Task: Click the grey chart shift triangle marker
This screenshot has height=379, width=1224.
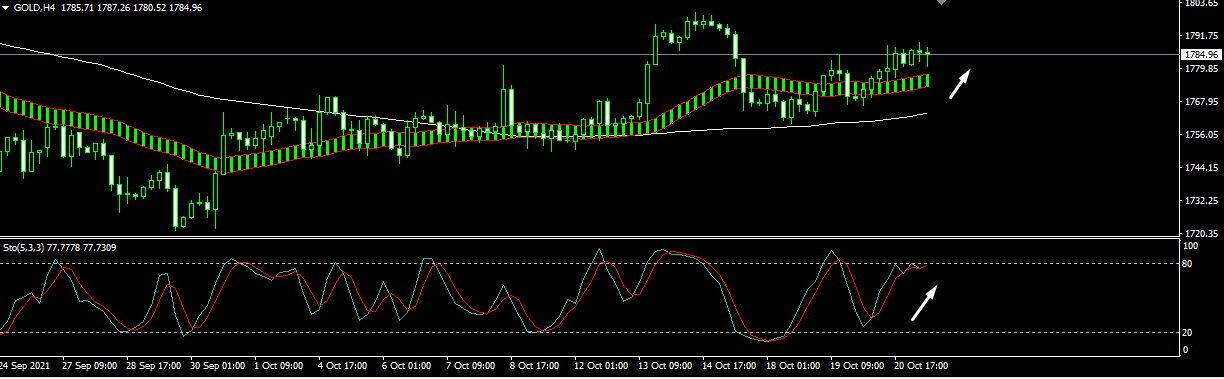Action: 940,3
